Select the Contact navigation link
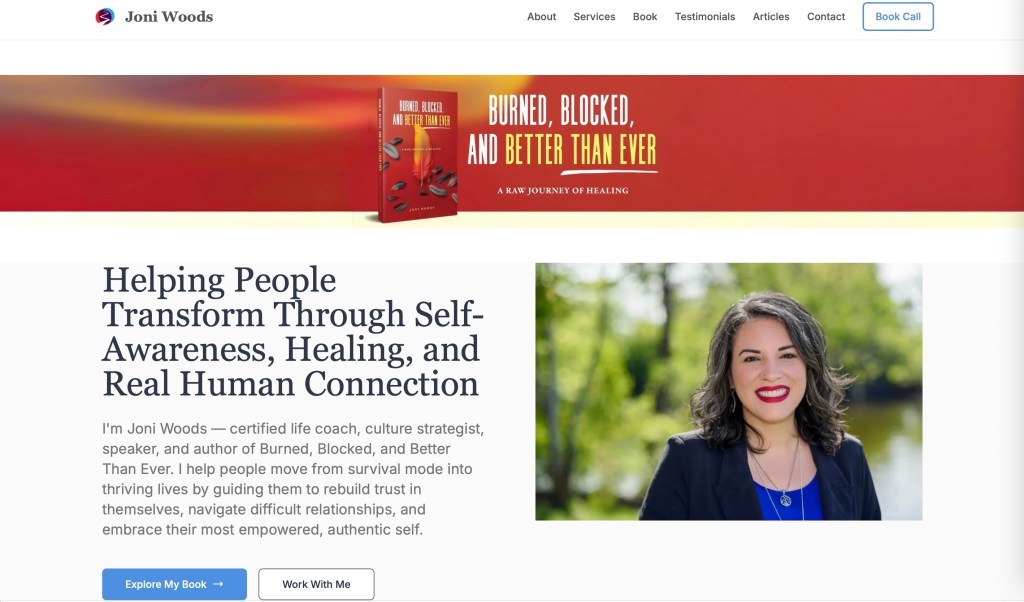The width and height of the screenshot is (1024, 602). coord(825,16)
